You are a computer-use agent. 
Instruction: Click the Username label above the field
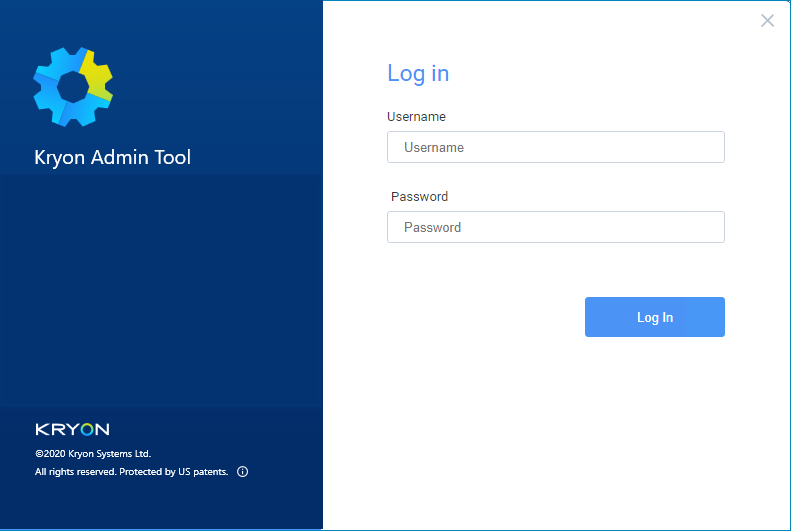coord(416,117)
